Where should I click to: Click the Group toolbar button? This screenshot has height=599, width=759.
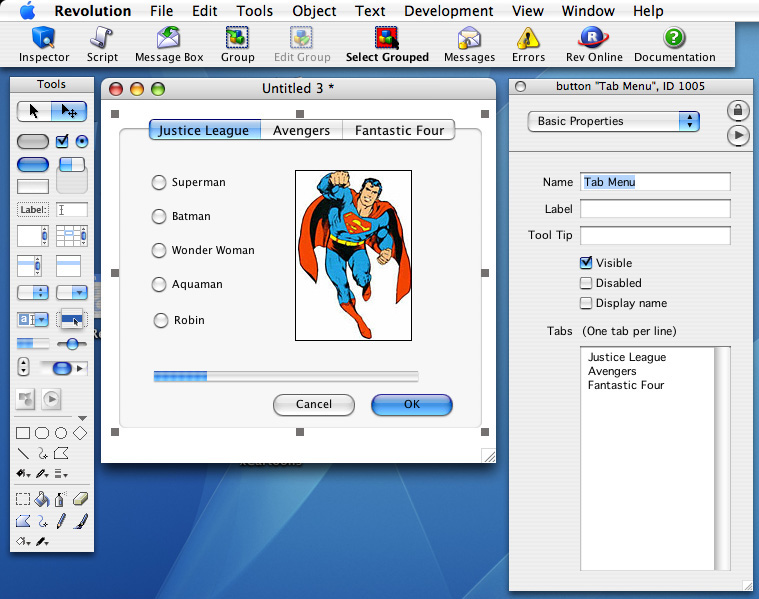point(238,45)
